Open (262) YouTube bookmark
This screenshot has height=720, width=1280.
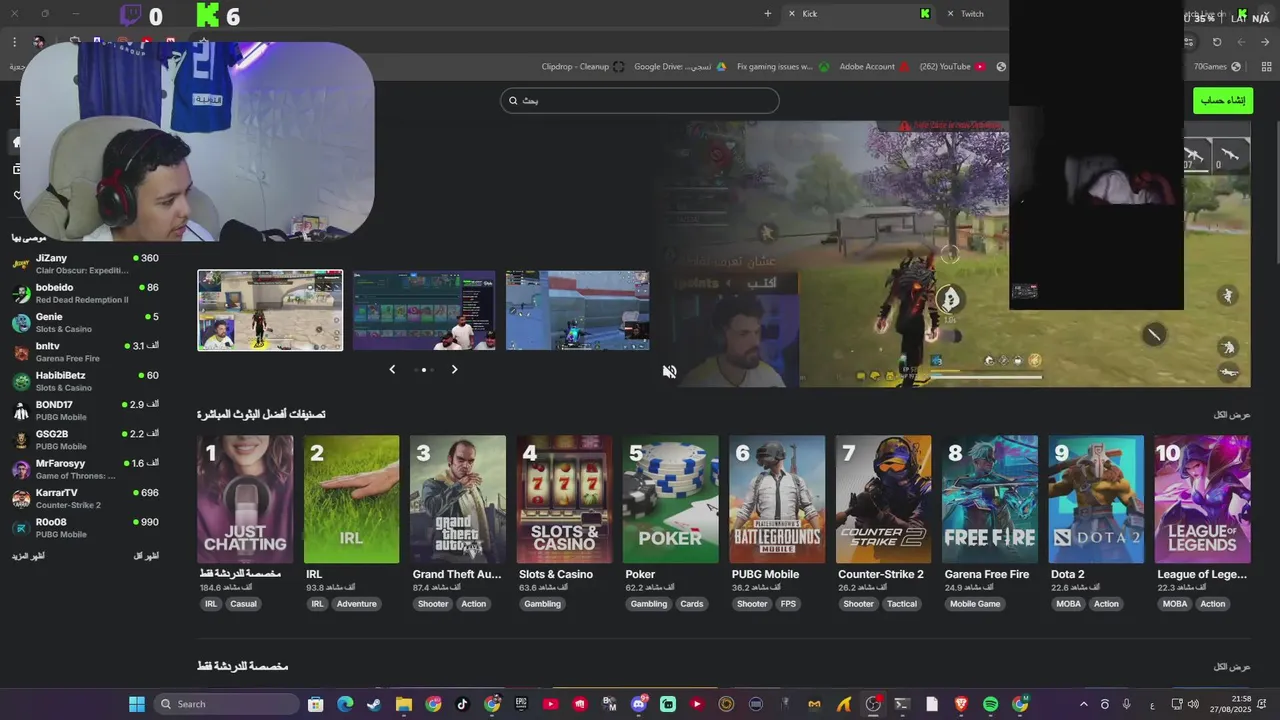952,67
